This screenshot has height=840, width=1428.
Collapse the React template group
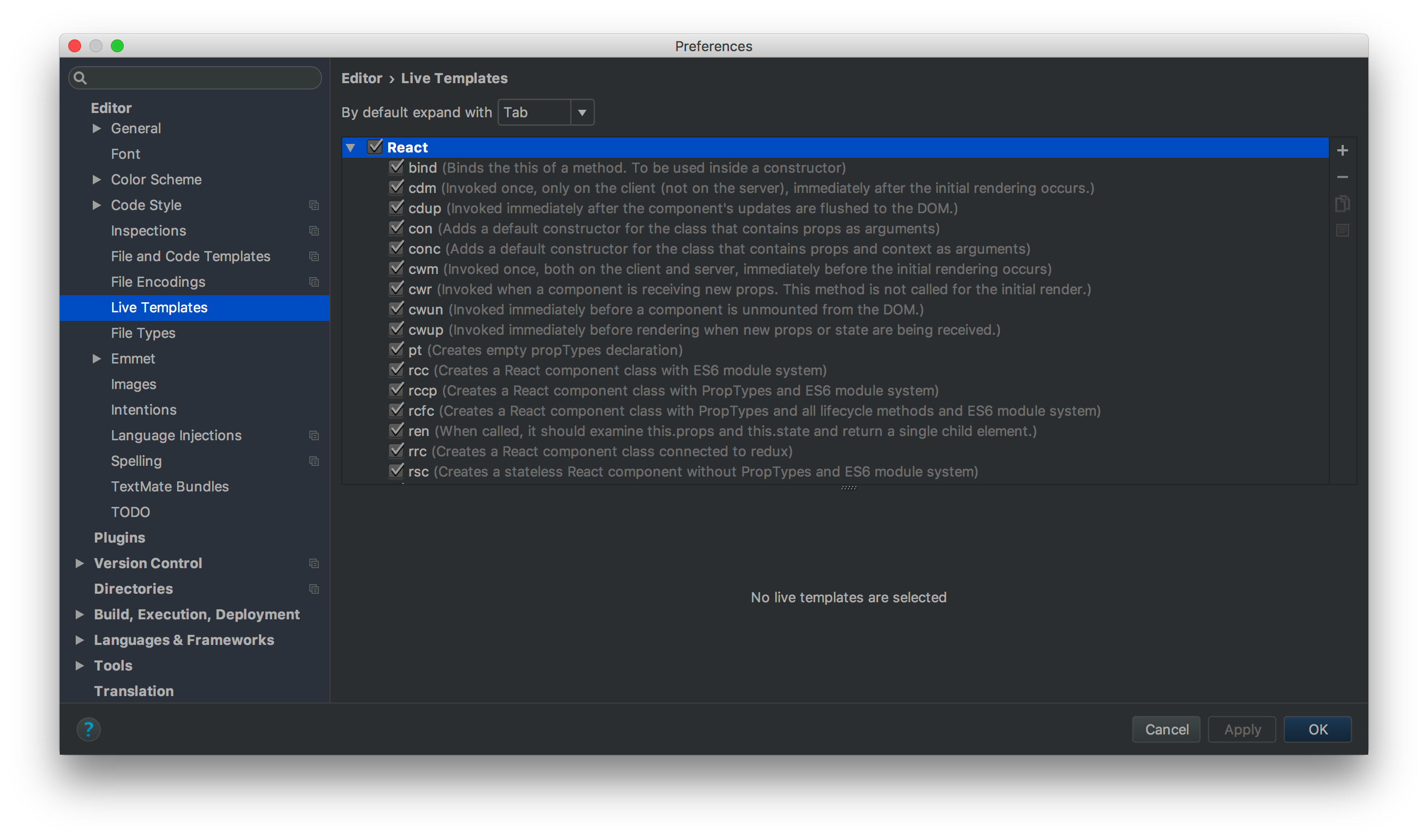coord(350,147)
